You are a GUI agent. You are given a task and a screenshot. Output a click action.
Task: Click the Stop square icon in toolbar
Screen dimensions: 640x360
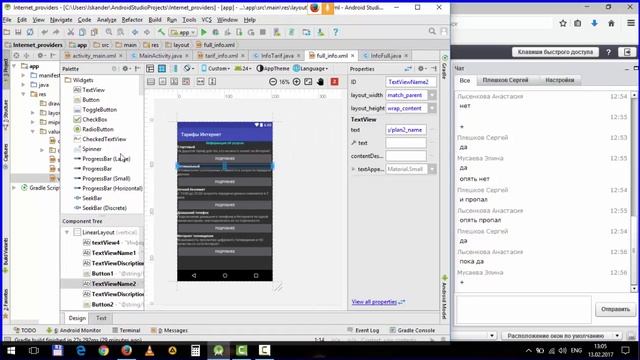(263, 32)
